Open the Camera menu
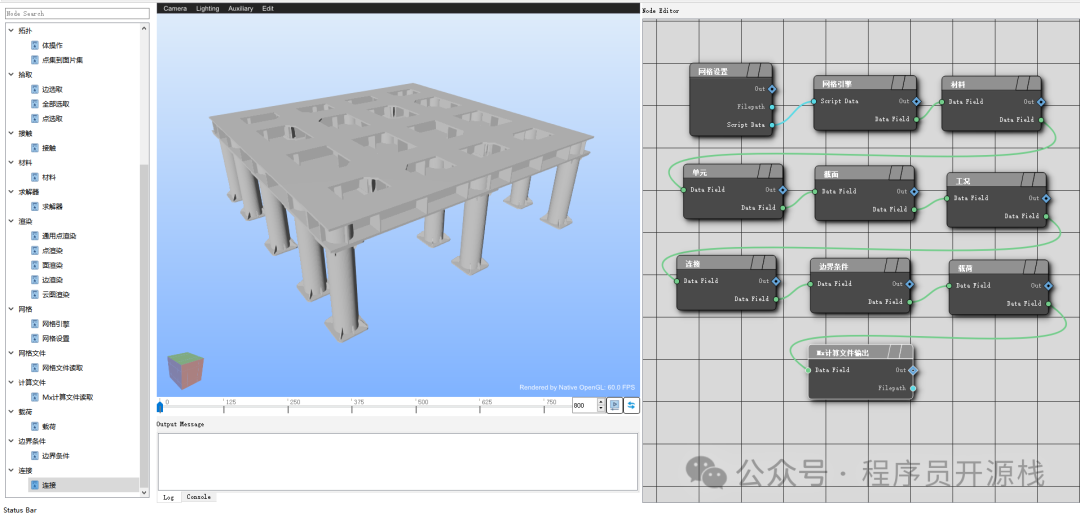The image size is (1080, 517). tap(175, 8)
